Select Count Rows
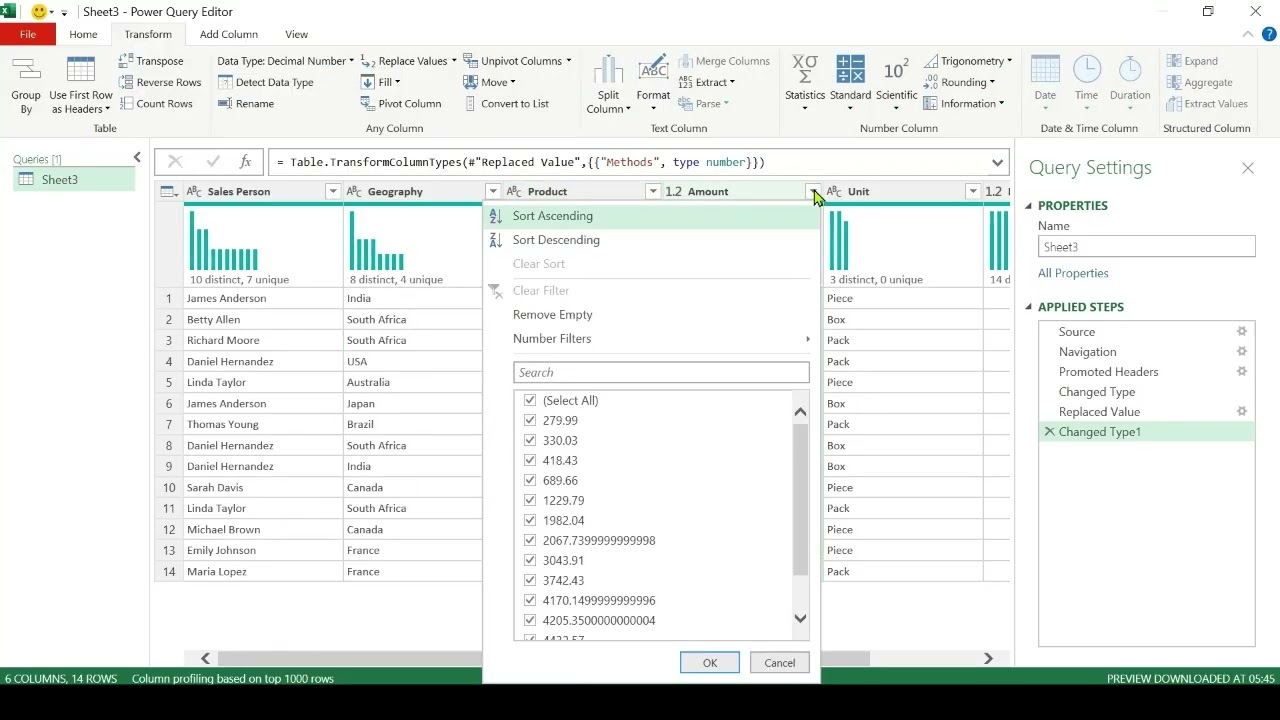The image size is (1280, 720). tap(156, 103)
